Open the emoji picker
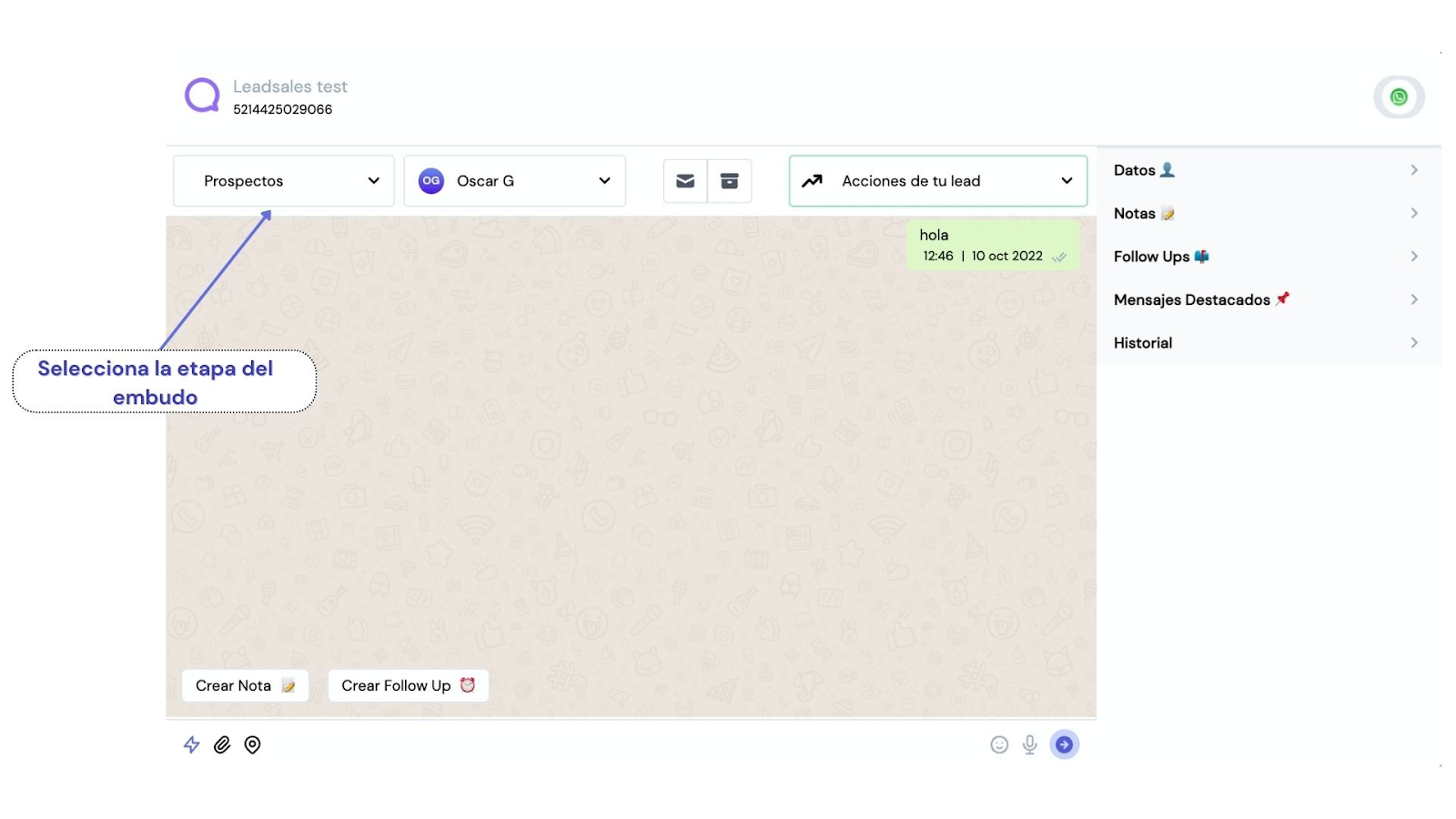Screen dimensions: 1456x819 (999, 744)
